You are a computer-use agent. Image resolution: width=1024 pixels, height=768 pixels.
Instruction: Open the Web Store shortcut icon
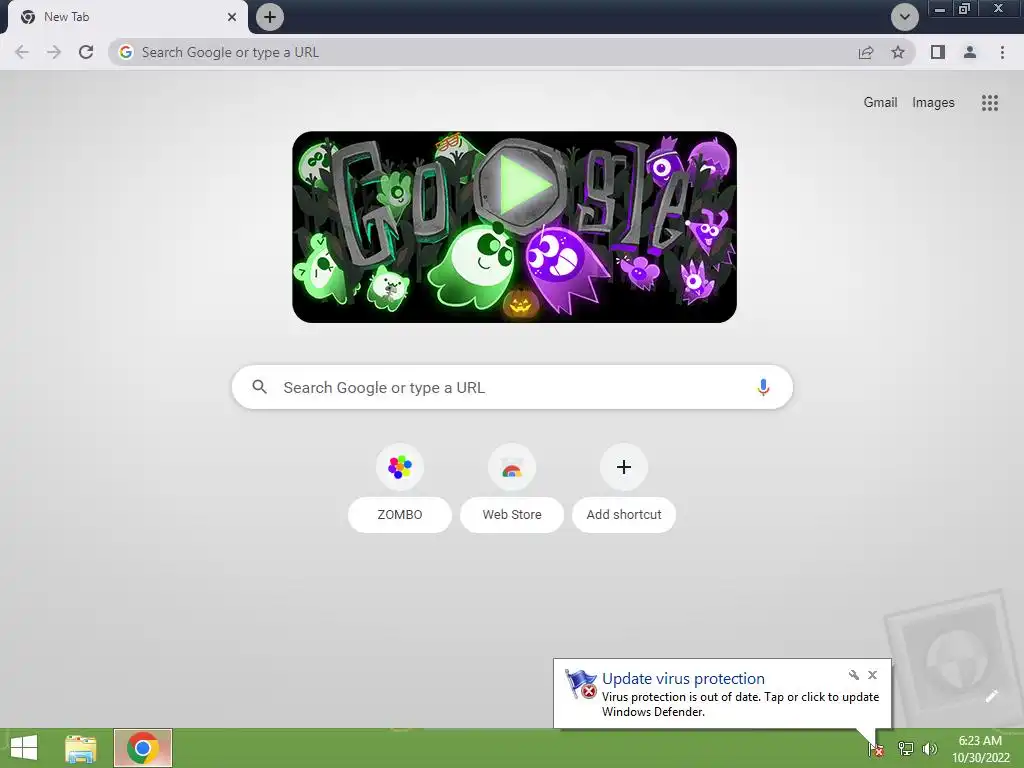tap(512, 467)
